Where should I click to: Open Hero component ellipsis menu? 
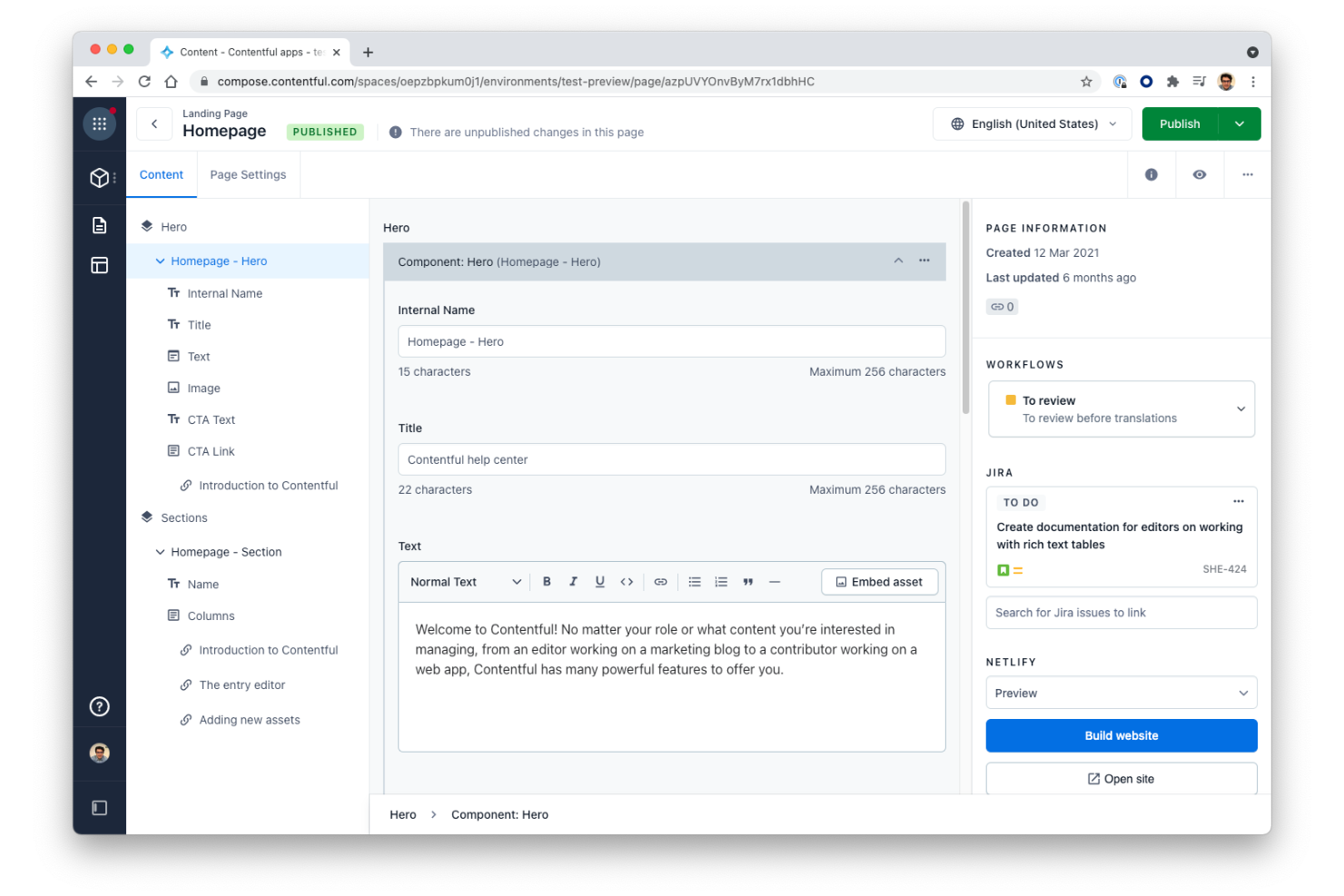(x=924, y=261)
